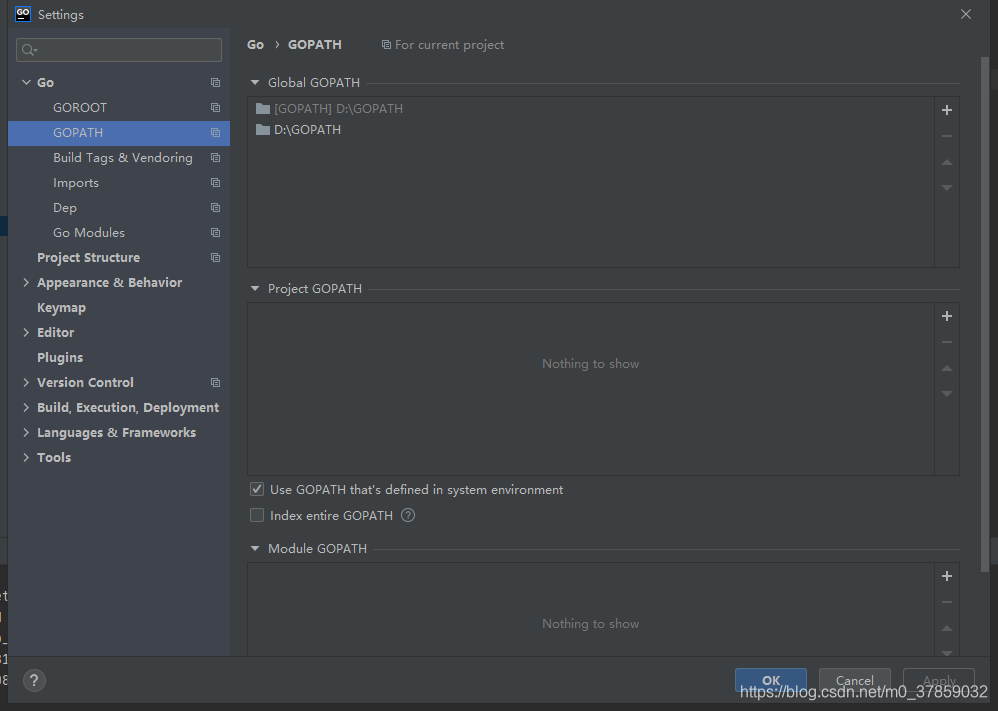Expand the Version Control section
This screenshot has width=998, height=711.
pos(26,382)
